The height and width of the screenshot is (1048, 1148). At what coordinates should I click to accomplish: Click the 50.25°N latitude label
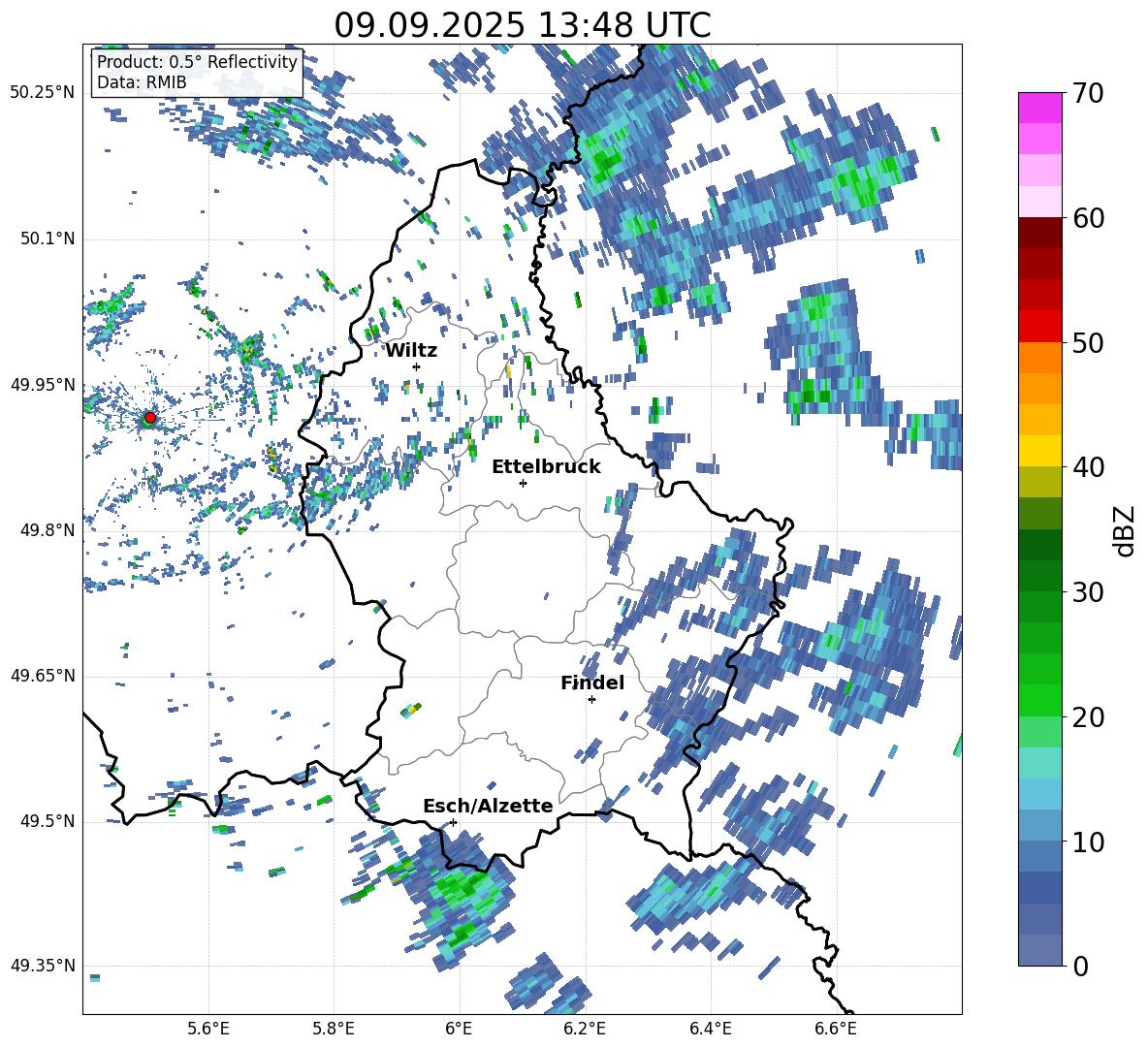[x=43, y=93]
